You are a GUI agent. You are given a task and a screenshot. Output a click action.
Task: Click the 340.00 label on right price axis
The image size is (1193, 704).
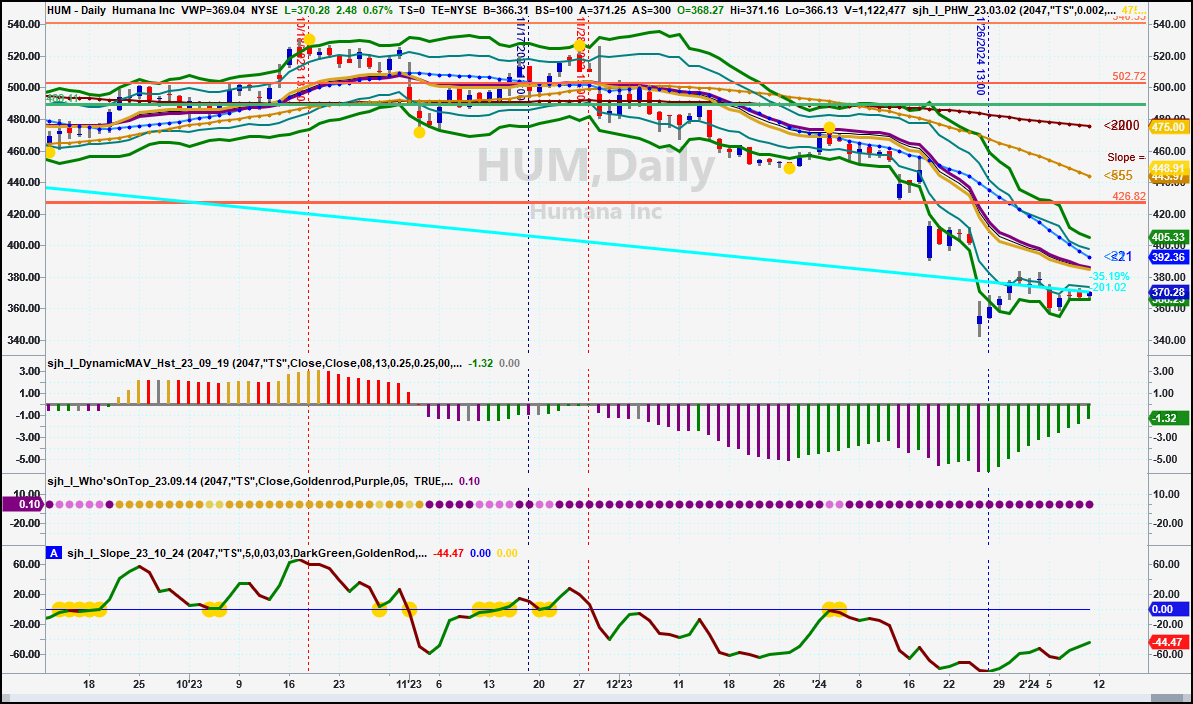(1169, 340)
